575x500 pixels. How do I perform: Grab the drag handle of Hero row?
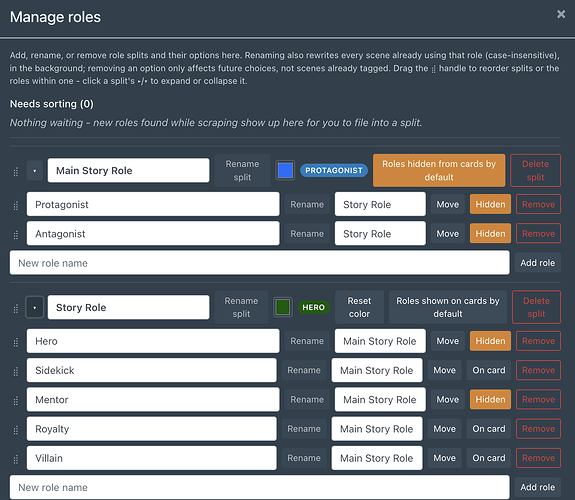[16, 342]
